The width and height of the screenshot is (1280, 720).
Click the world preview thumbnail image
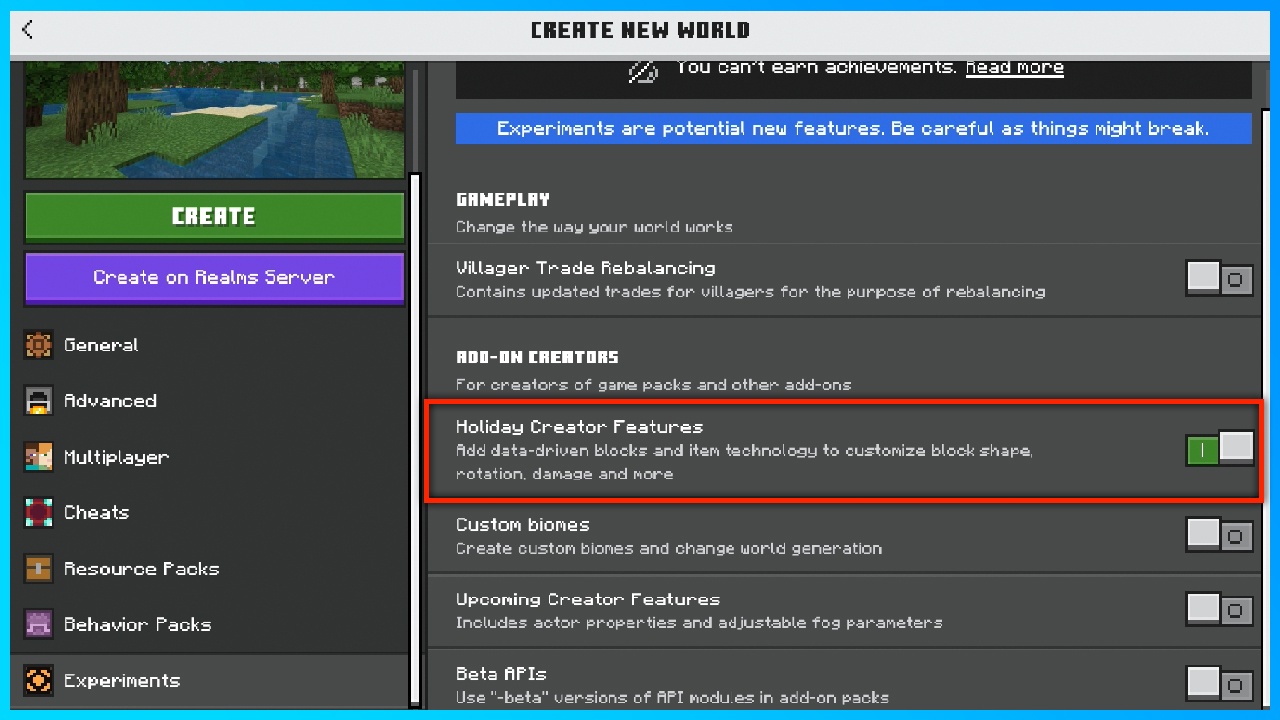pos(214,120)
